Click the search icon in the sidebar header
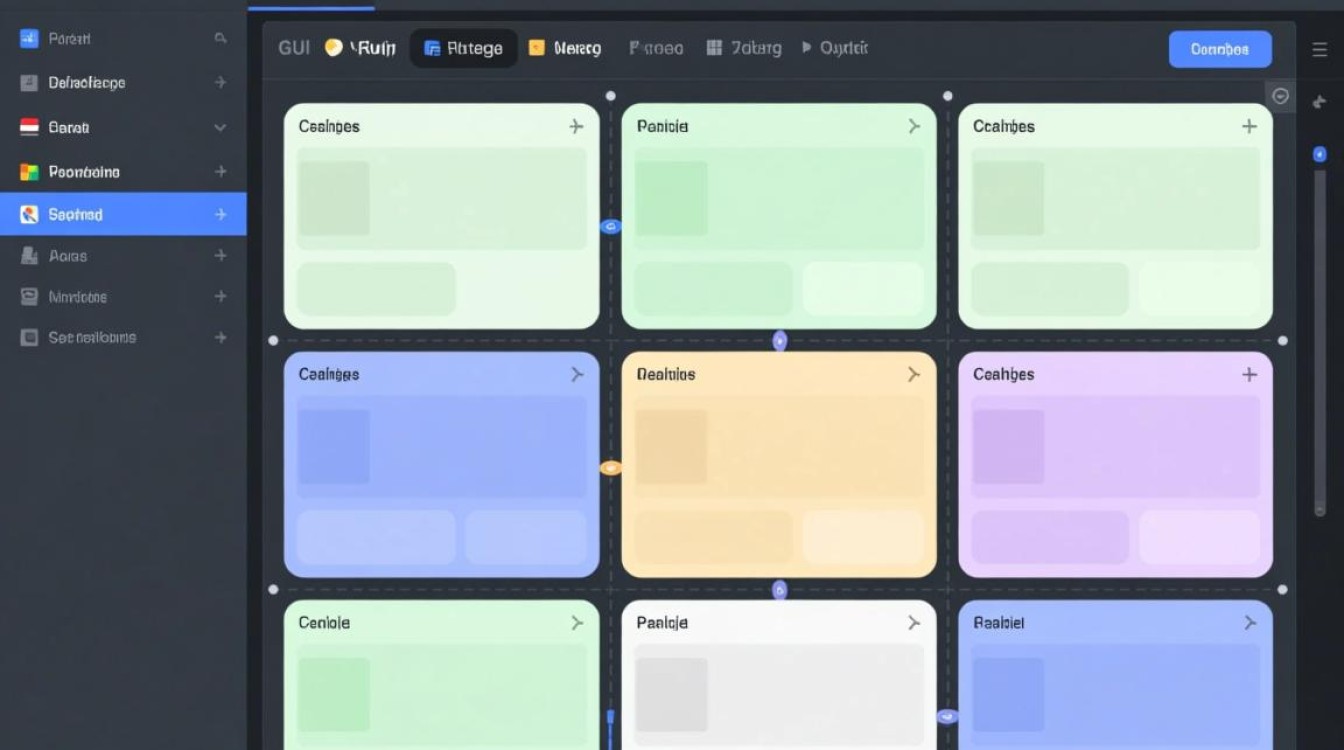This screenshot has height=750, width=1344. (x=220, y=39)
